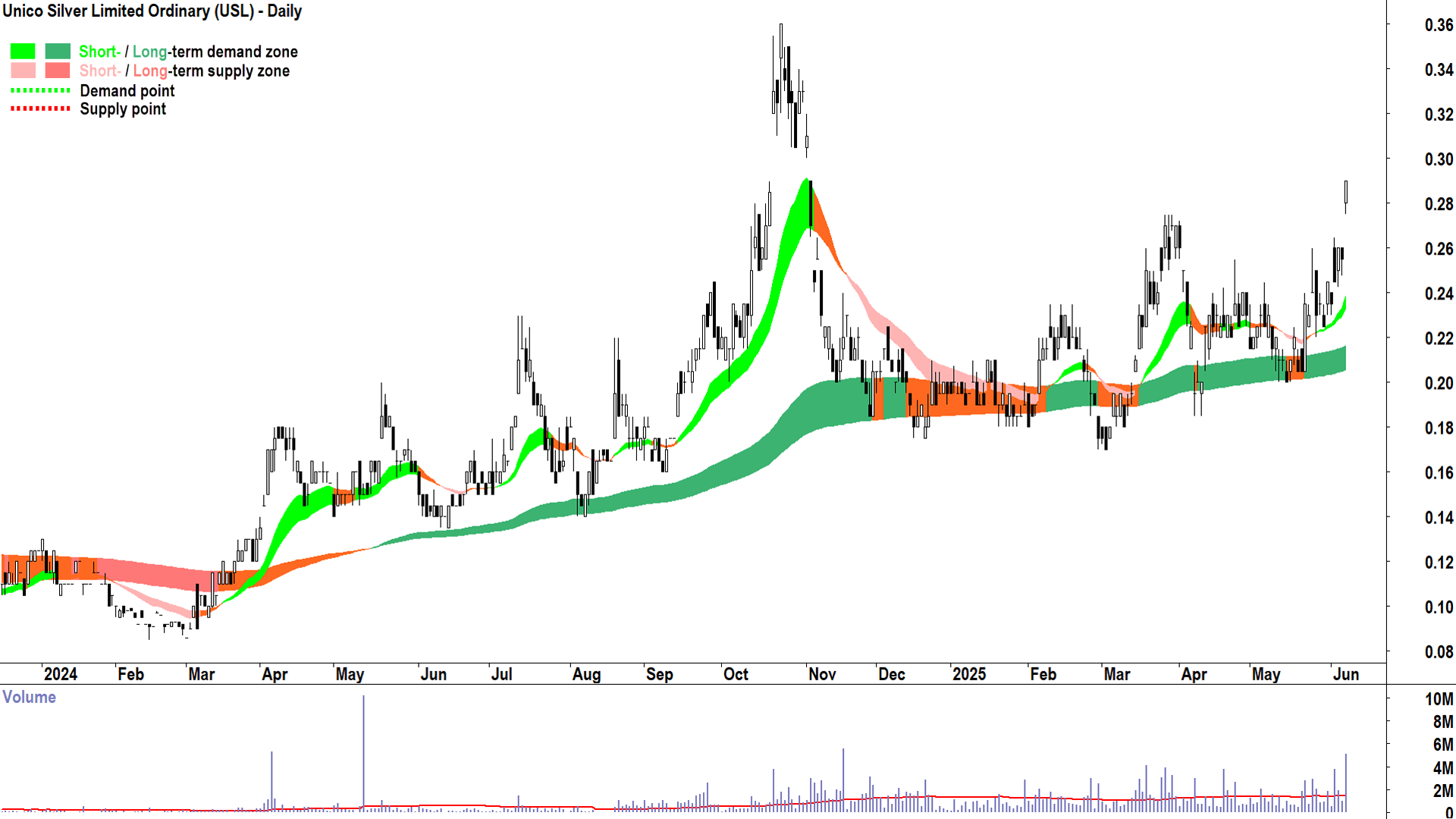Click the red dotted Supply point legend line
Image resolution: width=1456 pixels, height=819 pixels.
coord(40,108)
